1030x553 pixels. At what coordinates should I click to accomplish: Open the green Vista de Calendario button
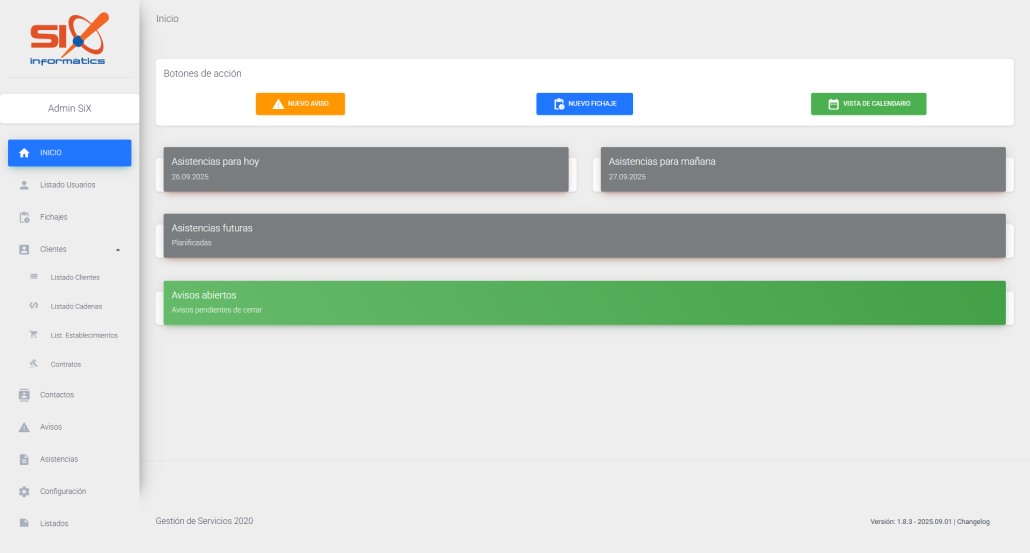[868, 104]
